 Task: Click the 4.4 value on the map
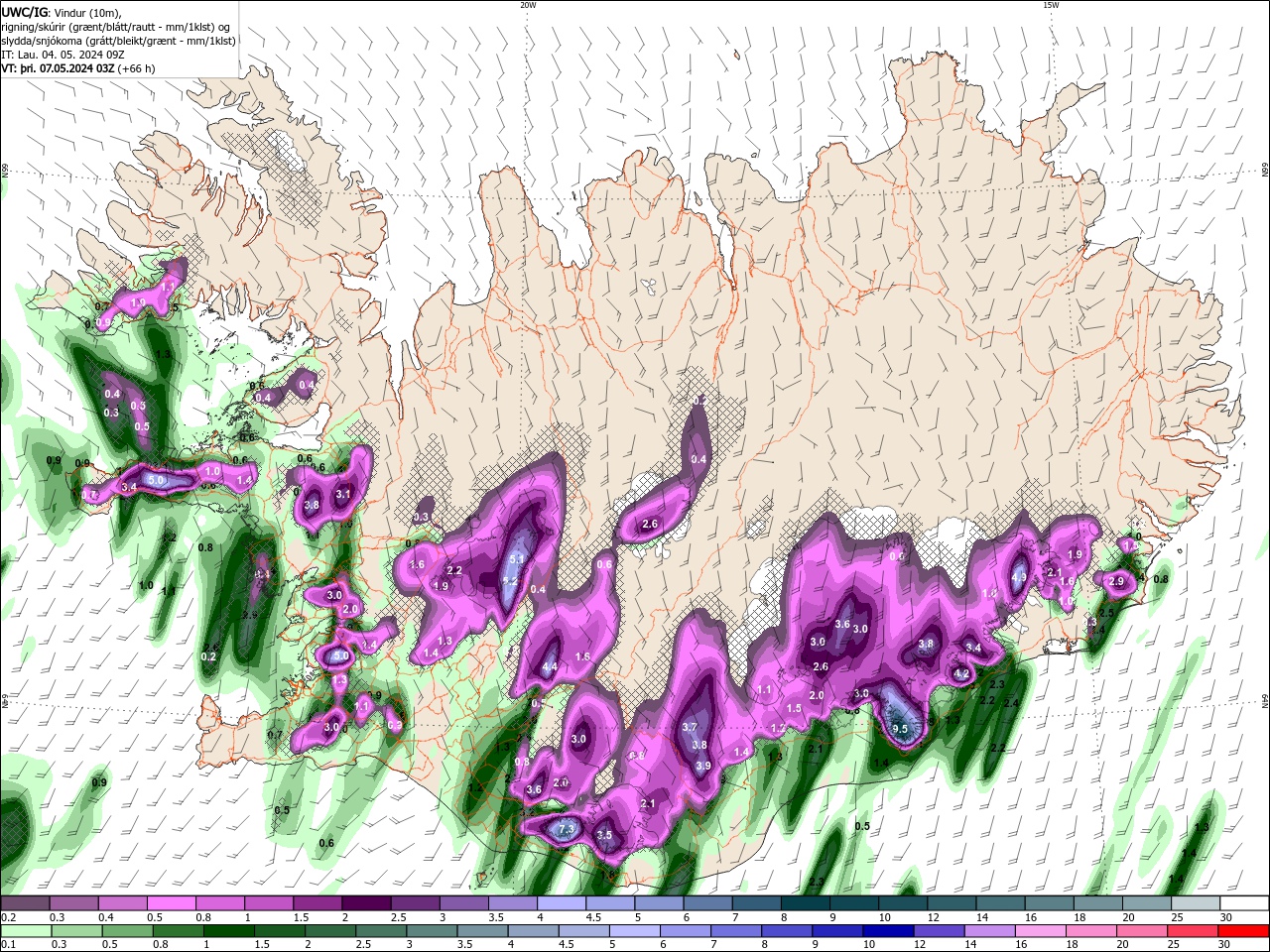[550, 667]
